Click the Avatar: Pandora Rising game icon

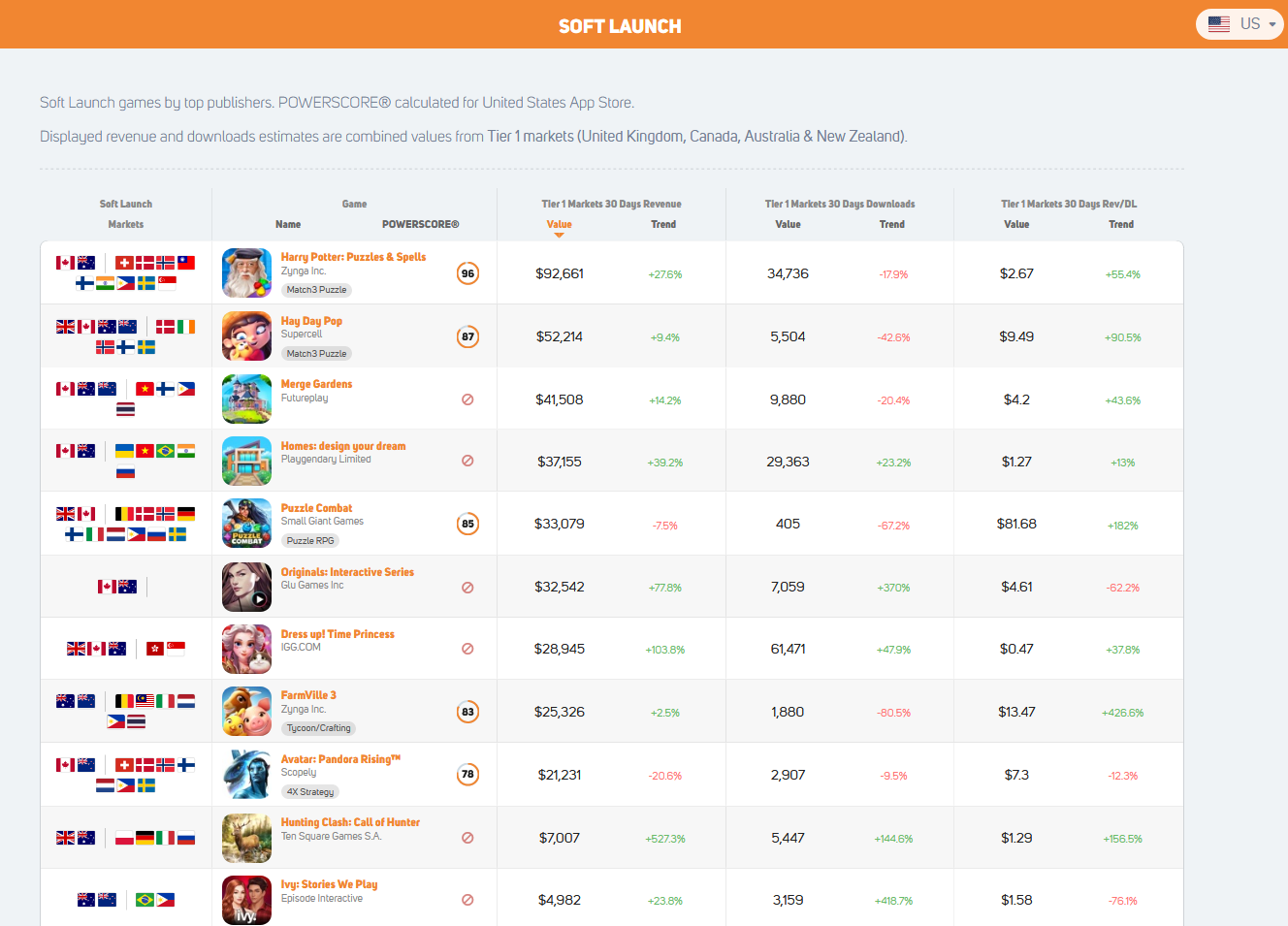pos(246,773)
